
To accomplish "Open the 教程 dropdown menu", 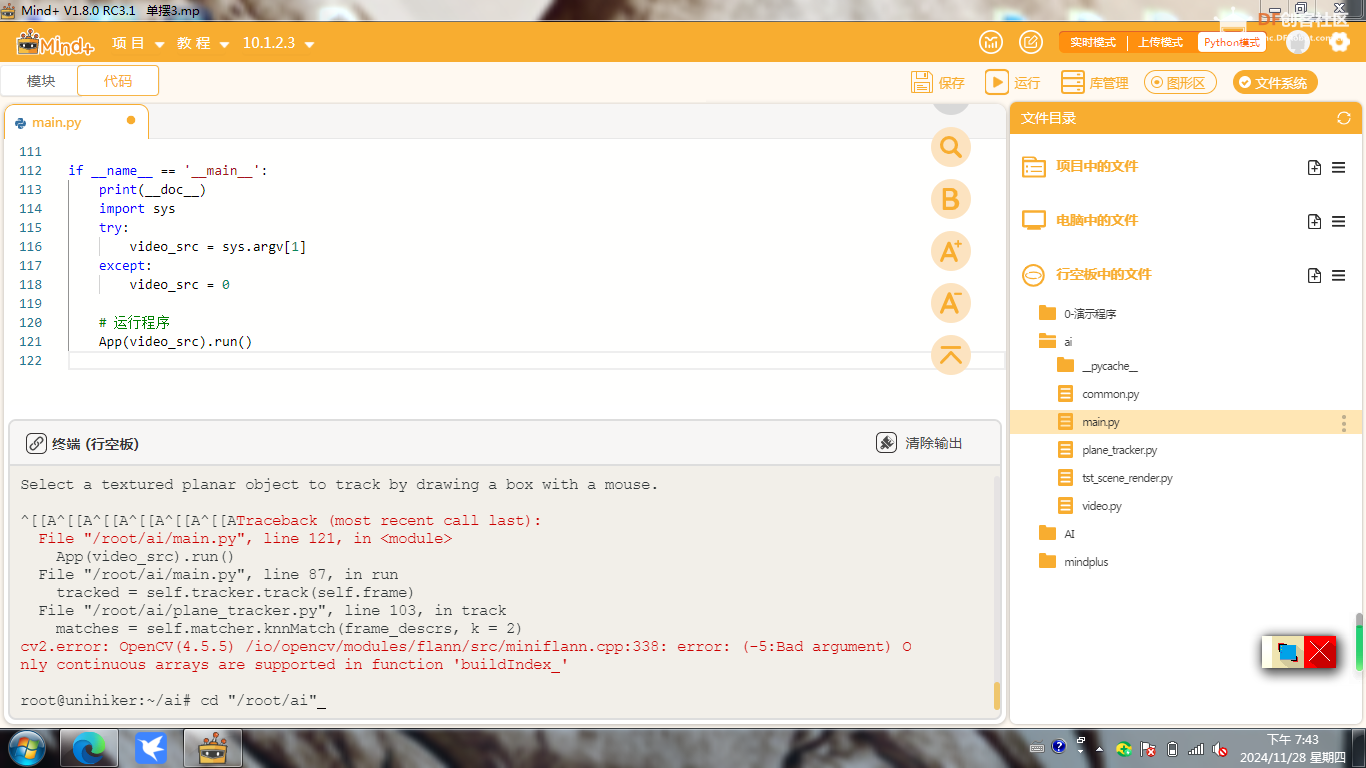I will pos(203,44).
